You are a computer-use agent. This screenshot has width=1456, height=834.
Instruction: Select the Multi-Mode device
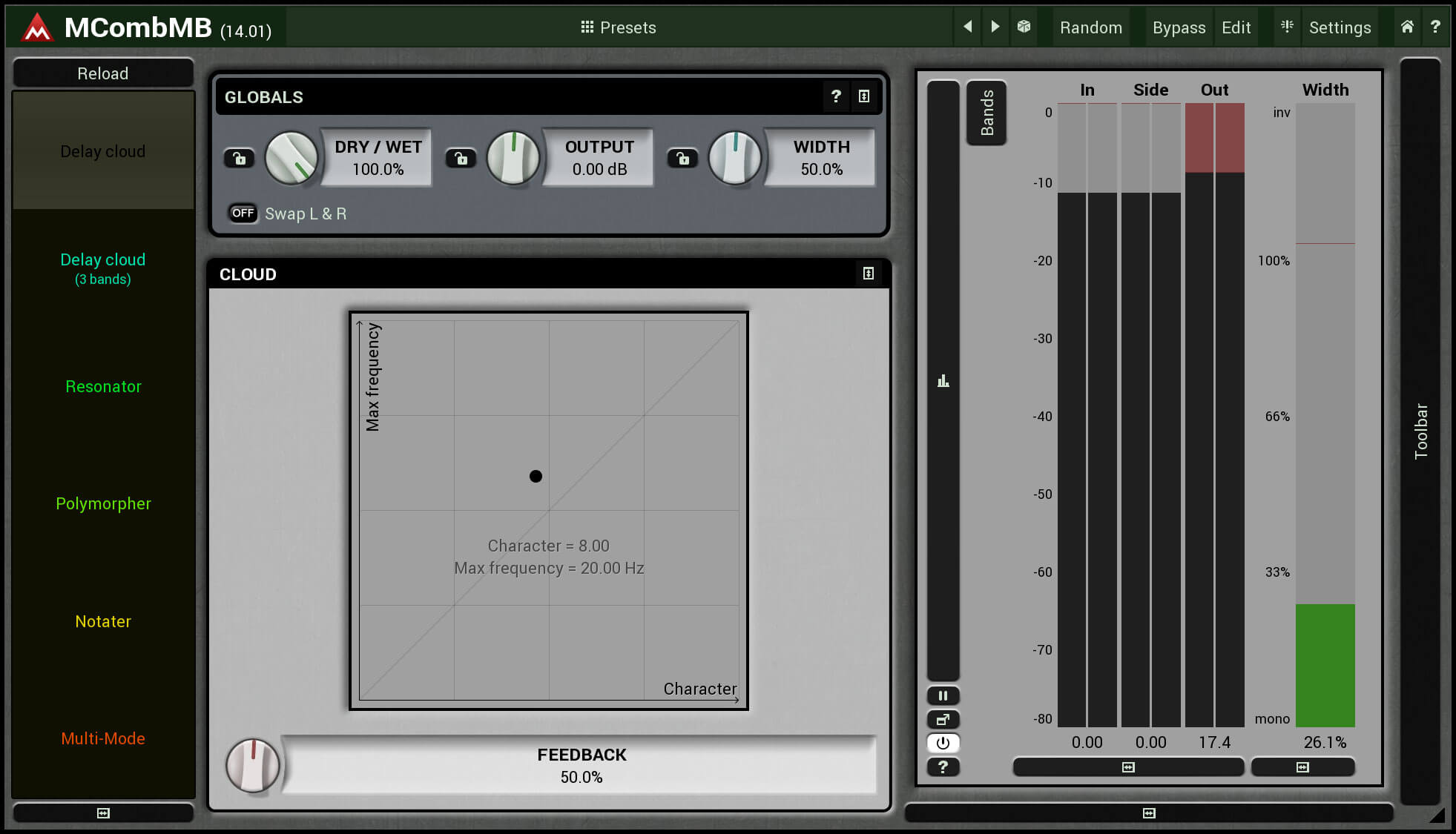pyautogui.click(x=103, y=738)
